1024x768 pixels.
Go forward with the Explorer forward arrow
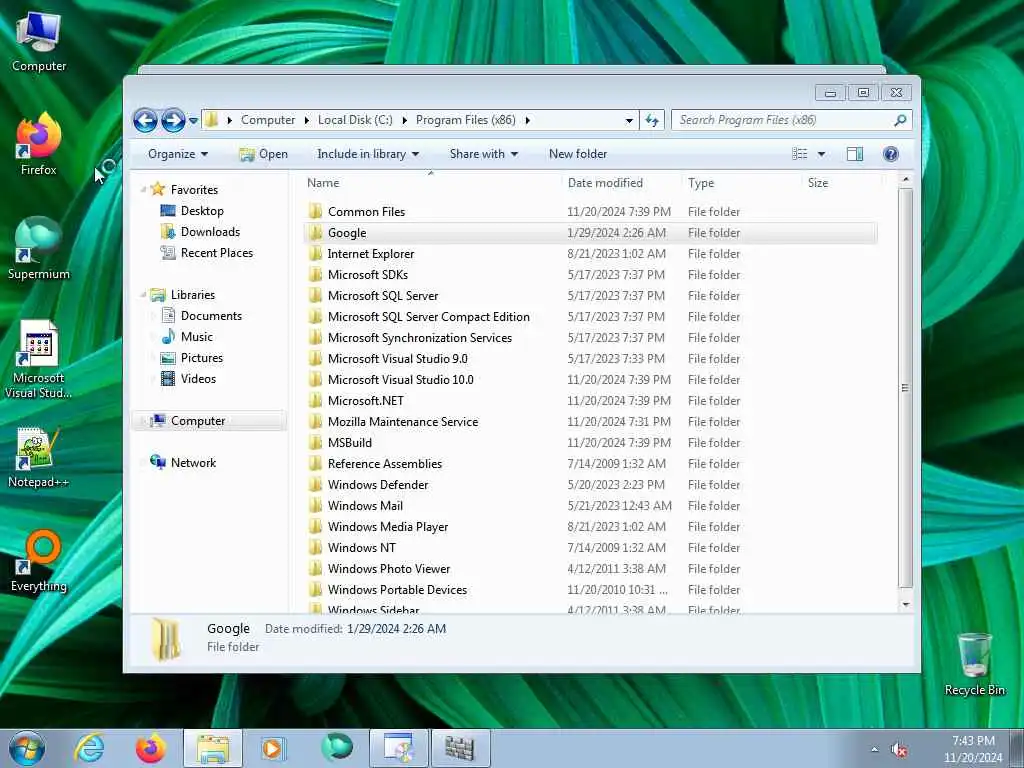tap(173, 120)
